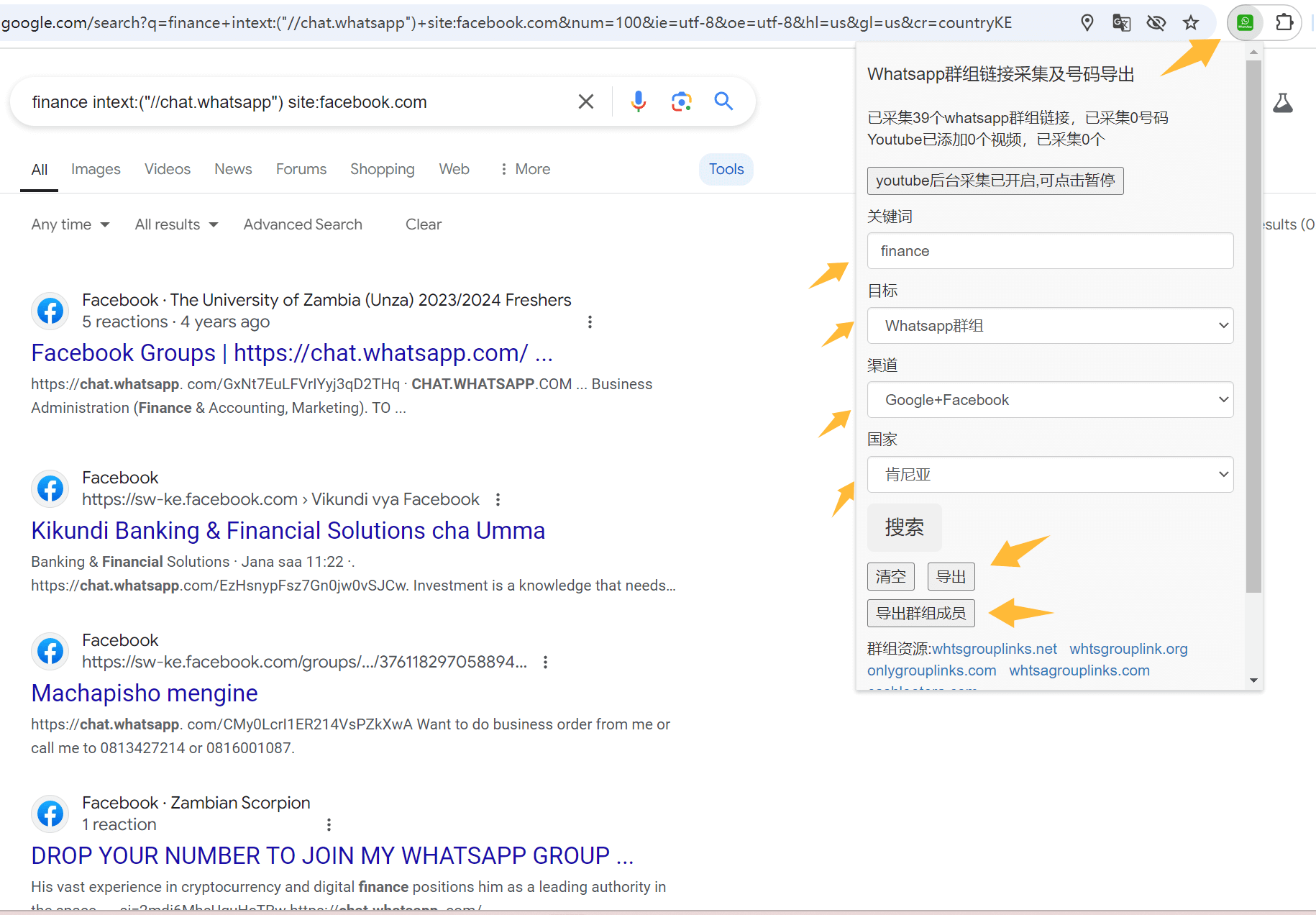The image size is (1316, 915).
Task: Start voice search with the microphone icon
Action: [x=638, y=102]
